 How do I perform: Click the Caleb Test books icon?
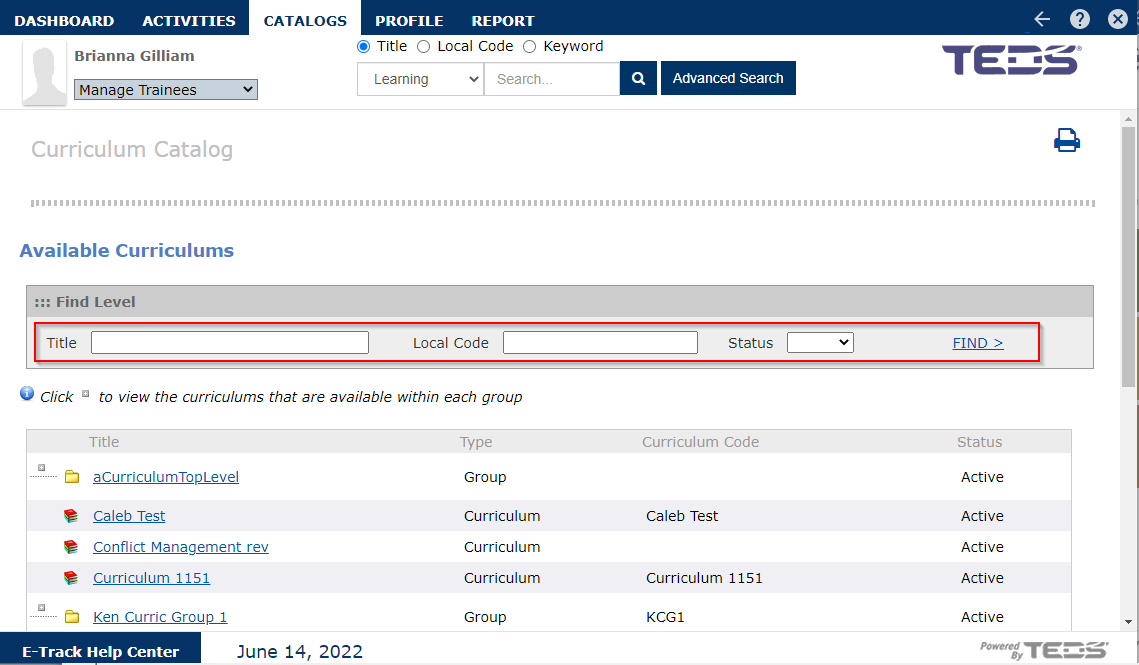coord(71,516)
